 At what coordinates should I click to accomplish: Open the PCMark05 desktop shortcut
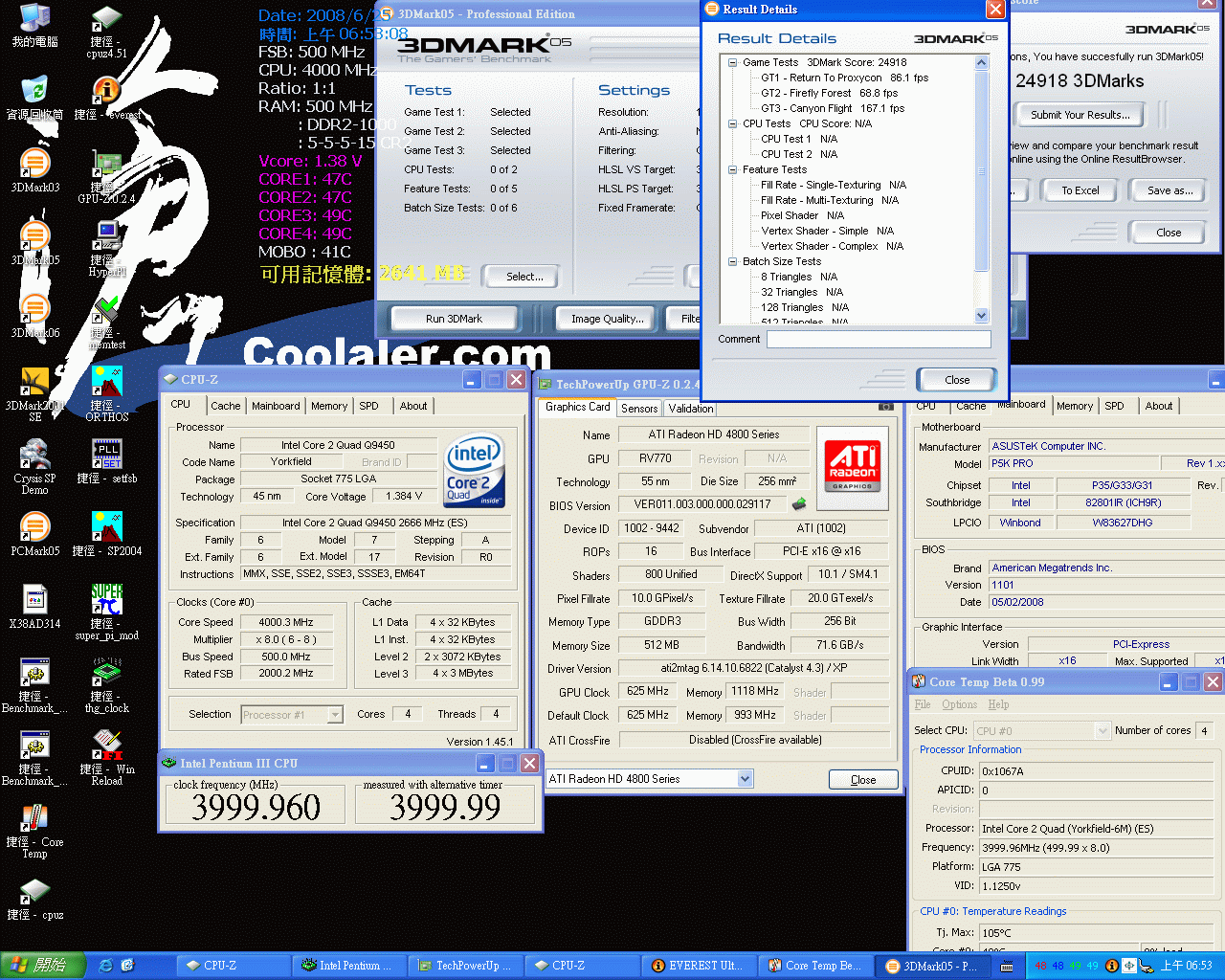pos(34,534)
